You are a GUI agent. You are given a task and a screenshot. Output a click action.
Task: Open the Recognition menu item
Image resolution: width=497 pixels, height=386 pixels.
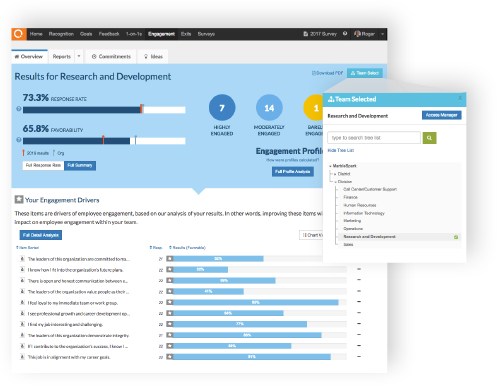point(61,34)
